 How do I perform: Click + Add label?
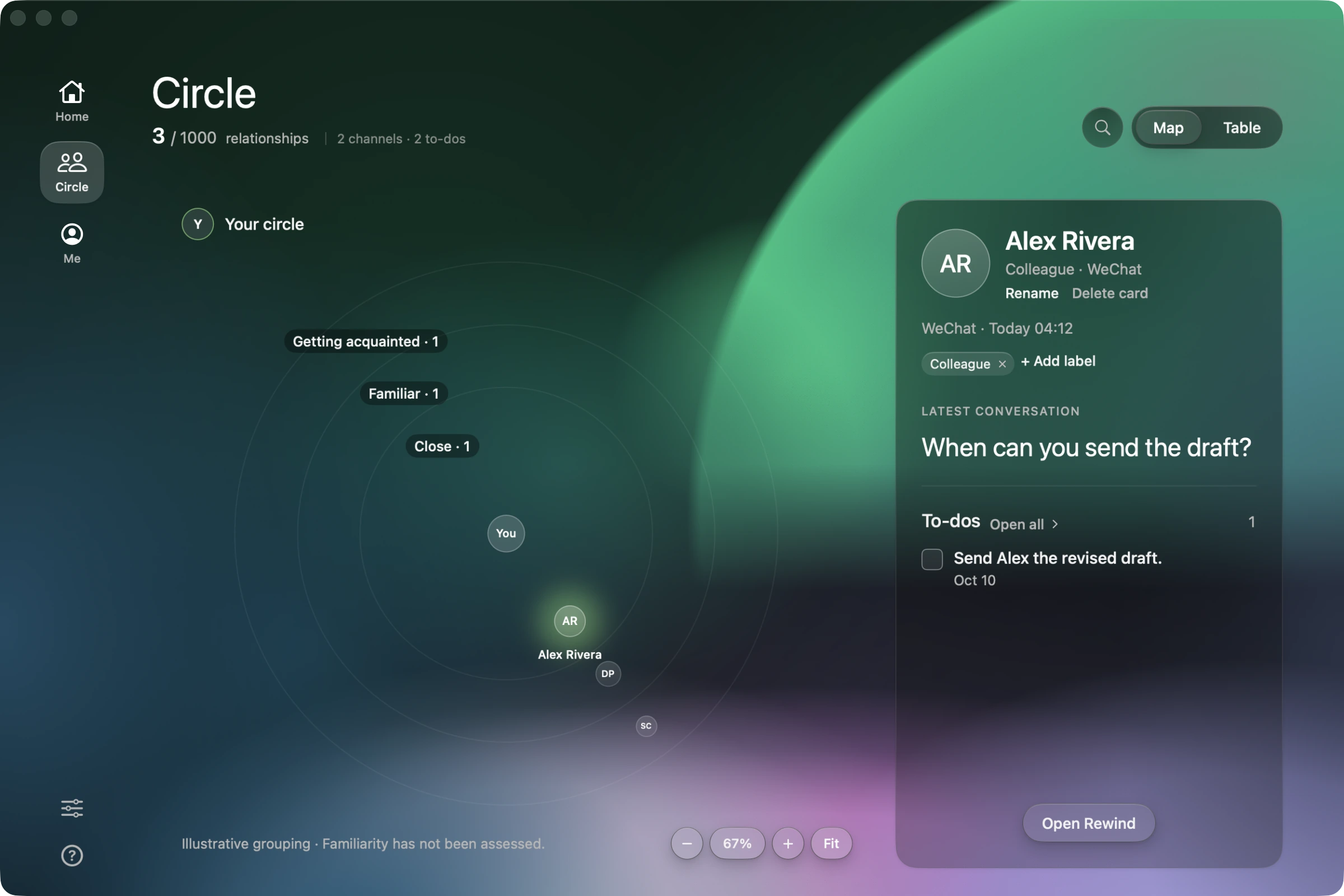click(x=1058, y=361)
